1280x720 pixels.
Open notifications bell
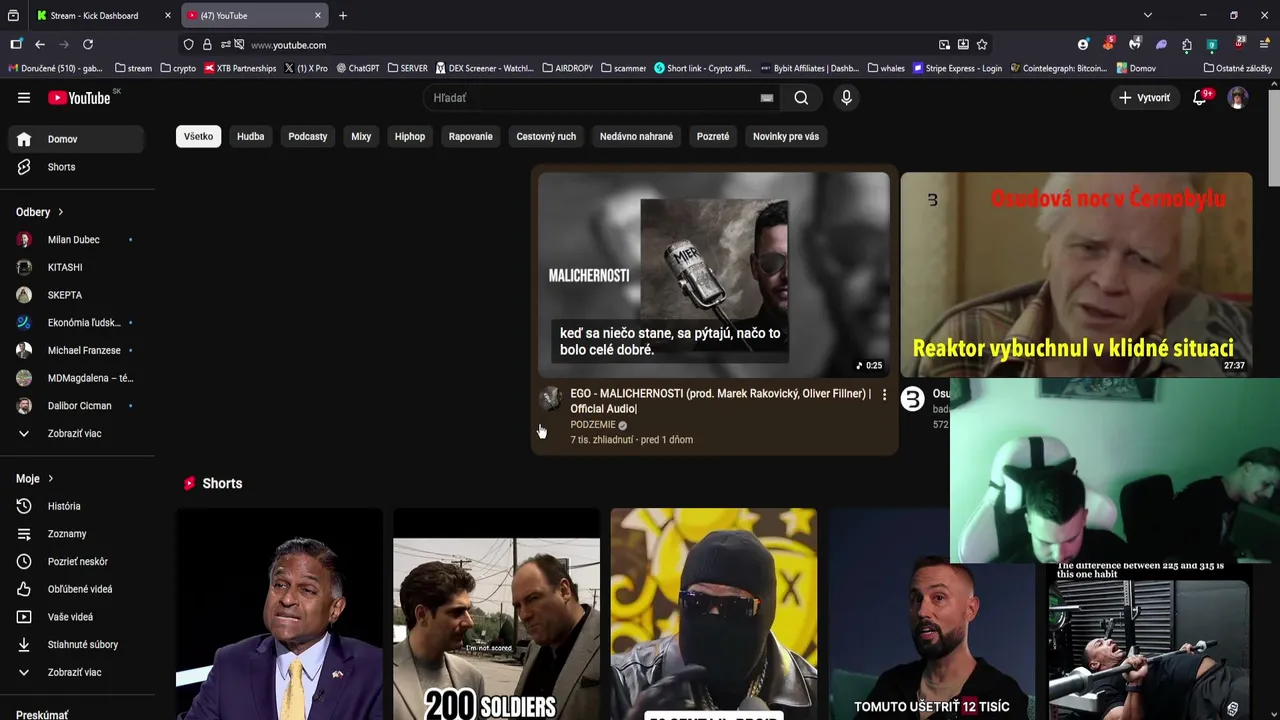point(1200,98)
